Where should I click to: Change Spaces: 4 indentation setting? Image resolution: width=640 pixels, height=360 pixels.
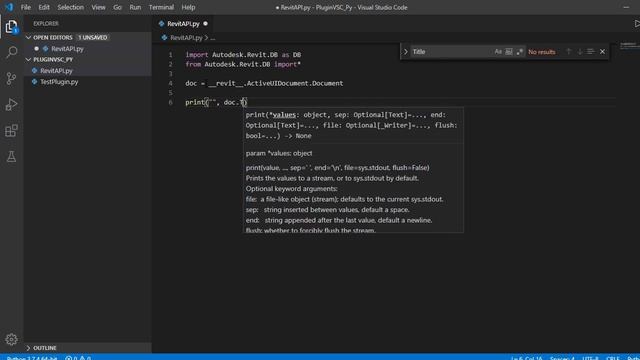(562, 358)
